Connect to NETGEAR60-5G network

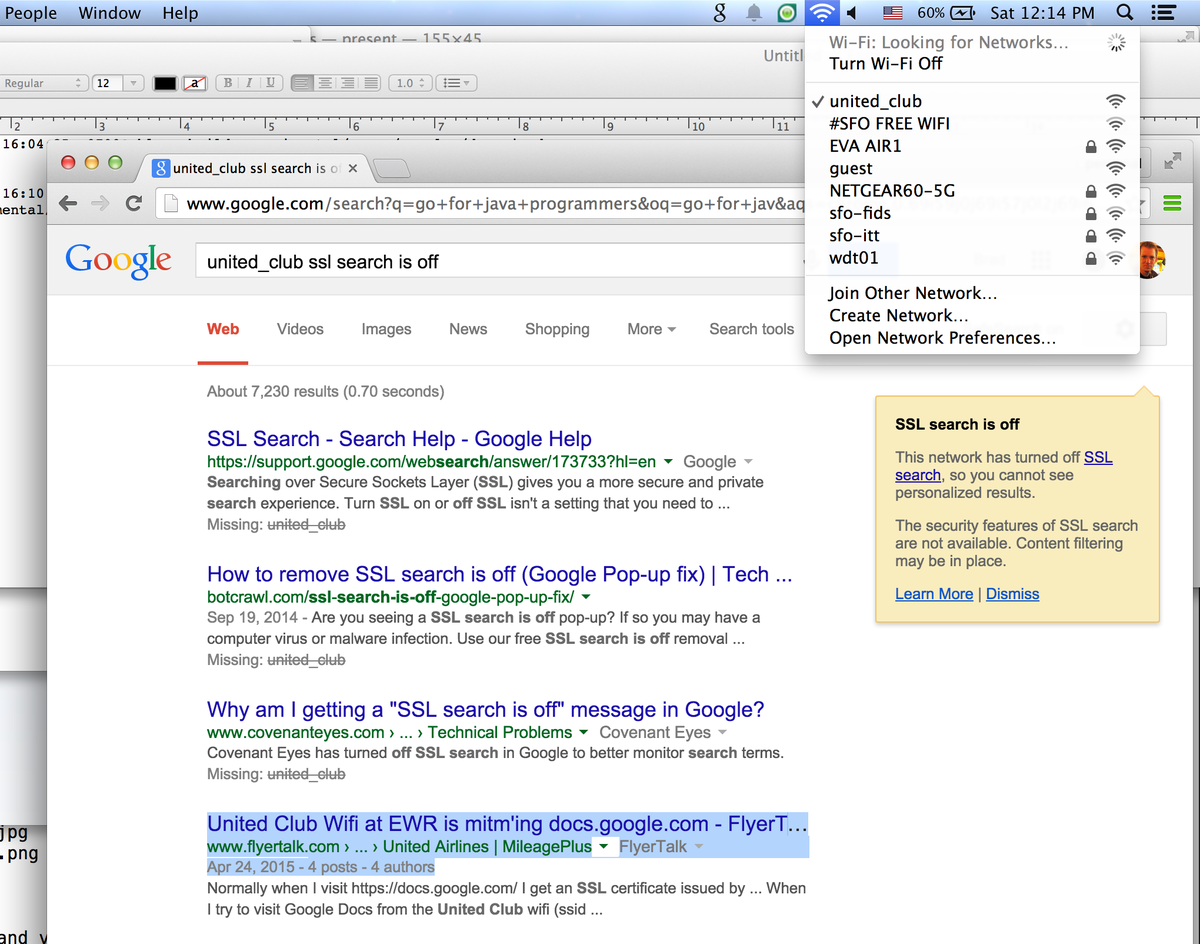pos(972,190)
